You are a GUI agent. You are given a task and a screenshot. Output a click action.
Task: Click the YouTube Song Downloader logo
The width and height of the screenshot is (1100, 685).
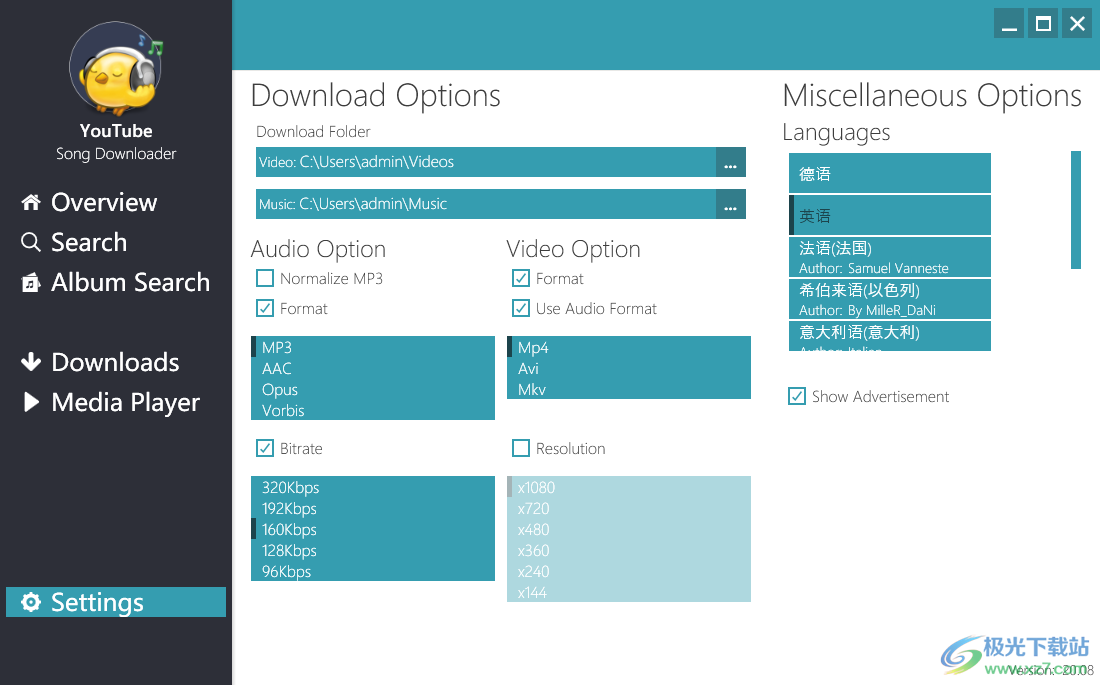click(115, 68)
